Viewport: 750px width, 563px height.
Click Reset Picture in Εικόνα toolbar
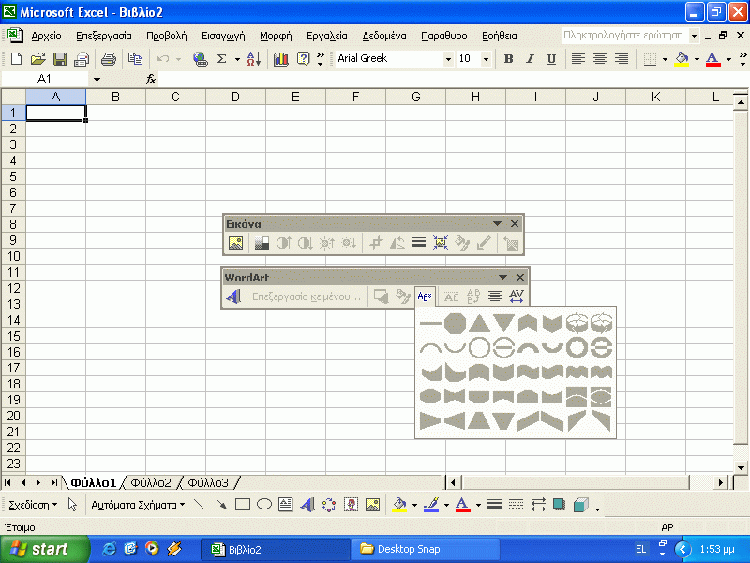pyautogui.click(x=511, y=243)
